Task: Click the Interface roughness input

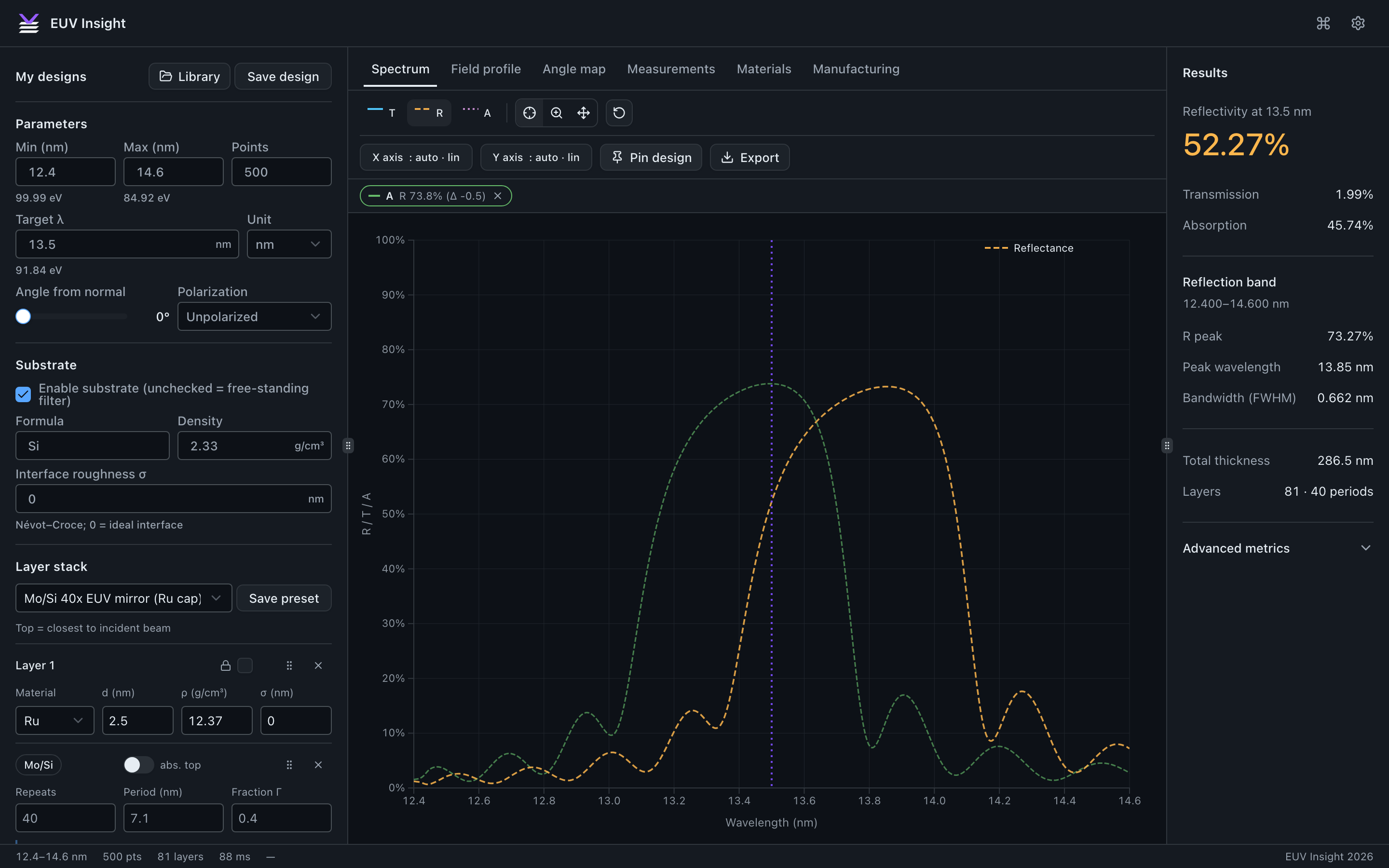Action: [x=173, y=499]
